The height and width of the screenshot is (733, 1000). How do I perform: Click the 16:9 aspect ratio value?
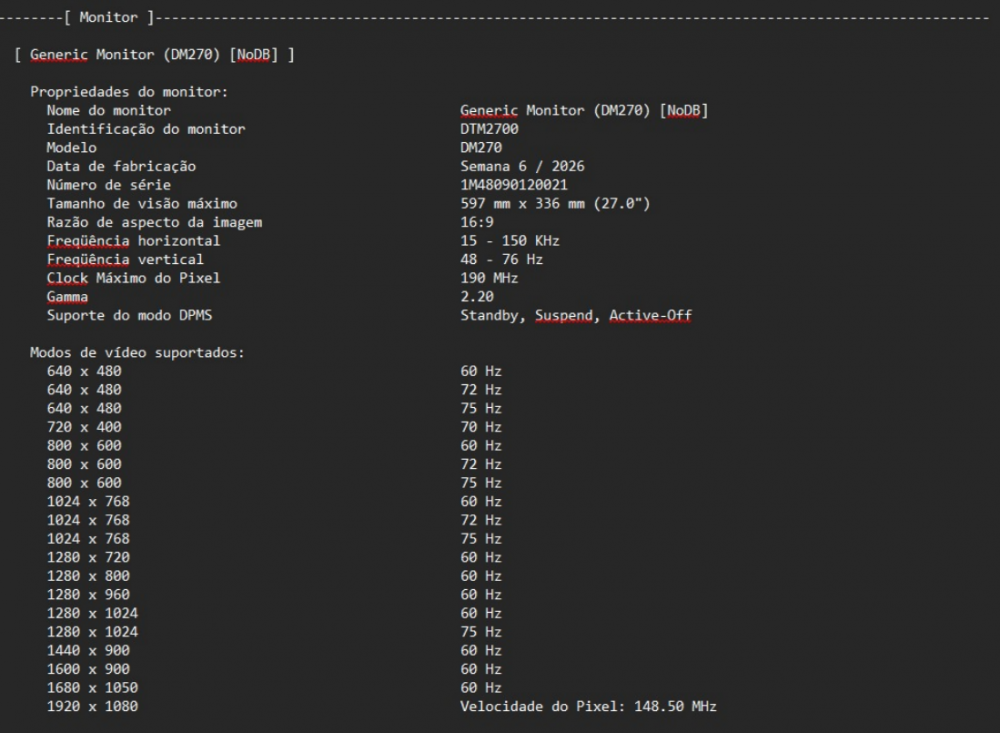pos(476,222)
